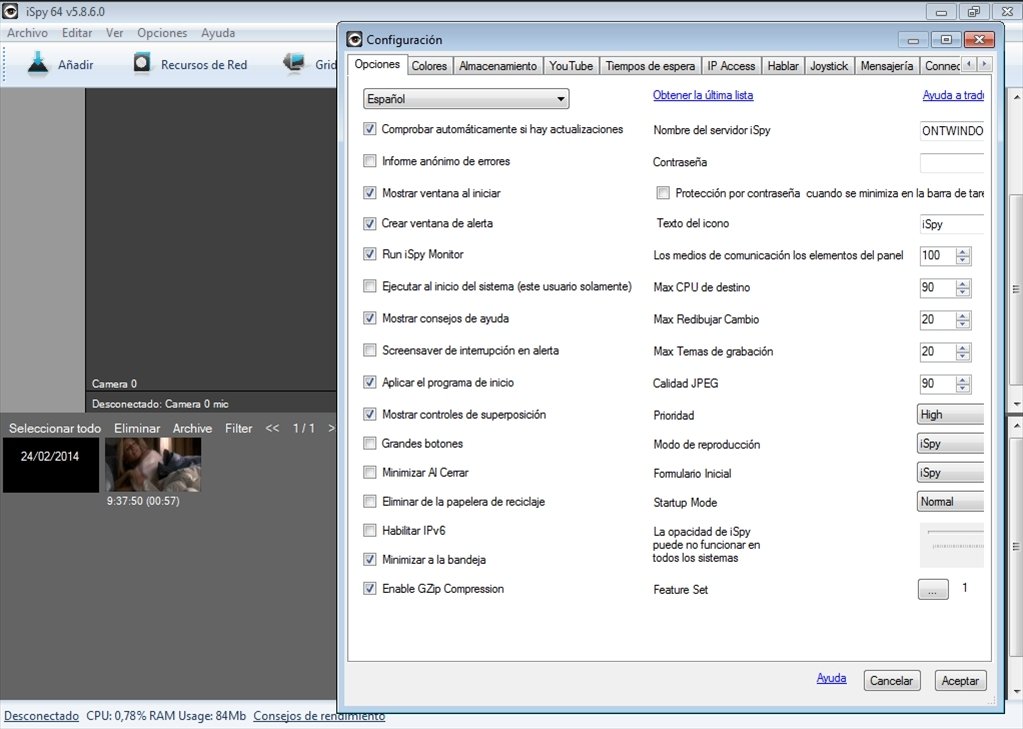Click Seleccionar todo in the media panel
Image resolution: width=1023 pixels, height=729 pixels.
click(55, 428)
